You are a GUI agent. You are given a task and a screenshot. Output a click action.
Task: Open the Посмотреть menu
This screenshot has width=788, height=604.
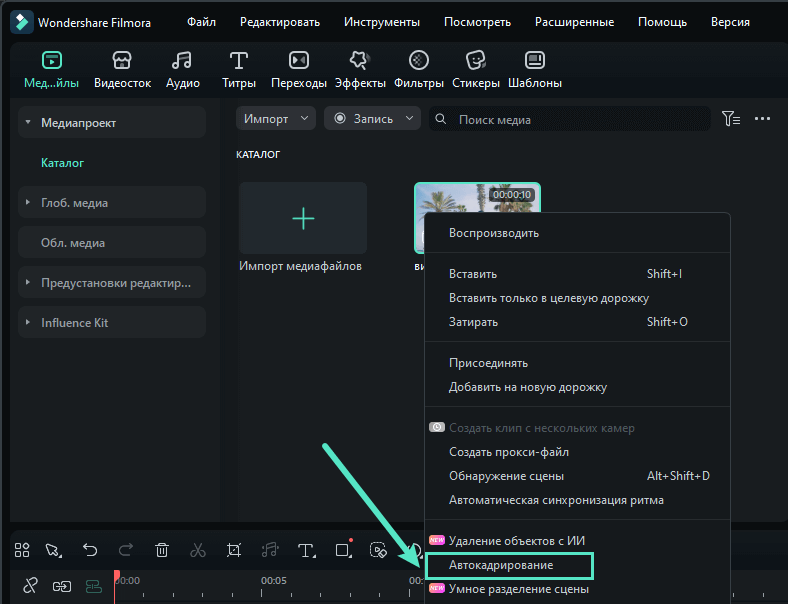click(477, 22)
